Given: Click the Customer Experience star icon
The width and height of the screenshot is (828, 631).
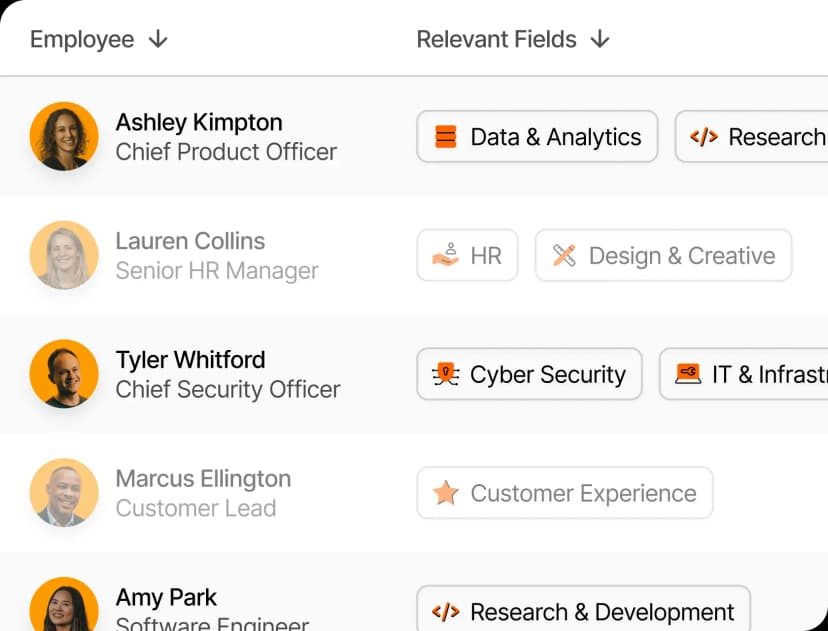Looking at the screenshot, I should tap(445, 493).
